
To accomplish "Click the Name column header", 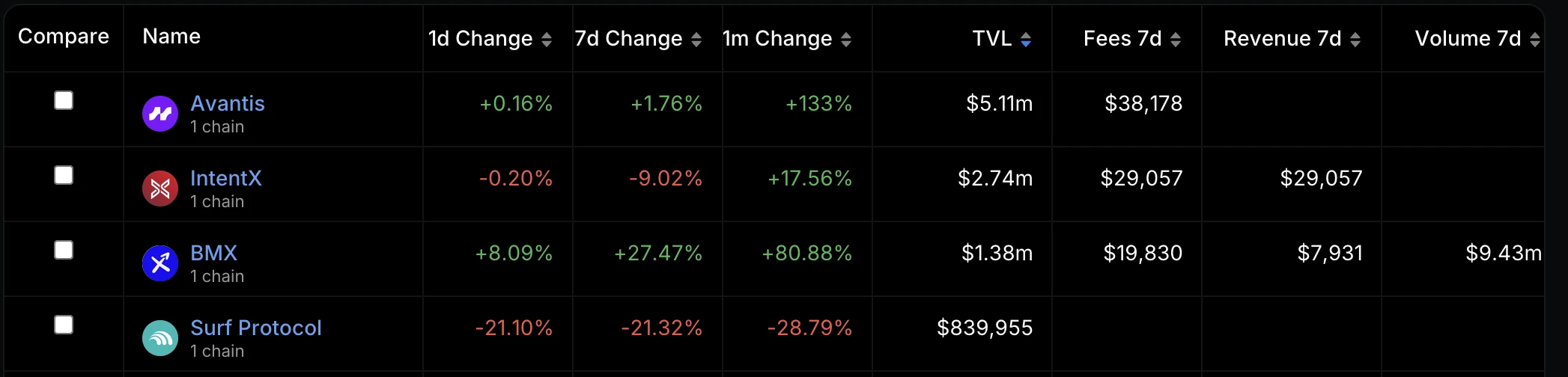I will click(171, 37).
